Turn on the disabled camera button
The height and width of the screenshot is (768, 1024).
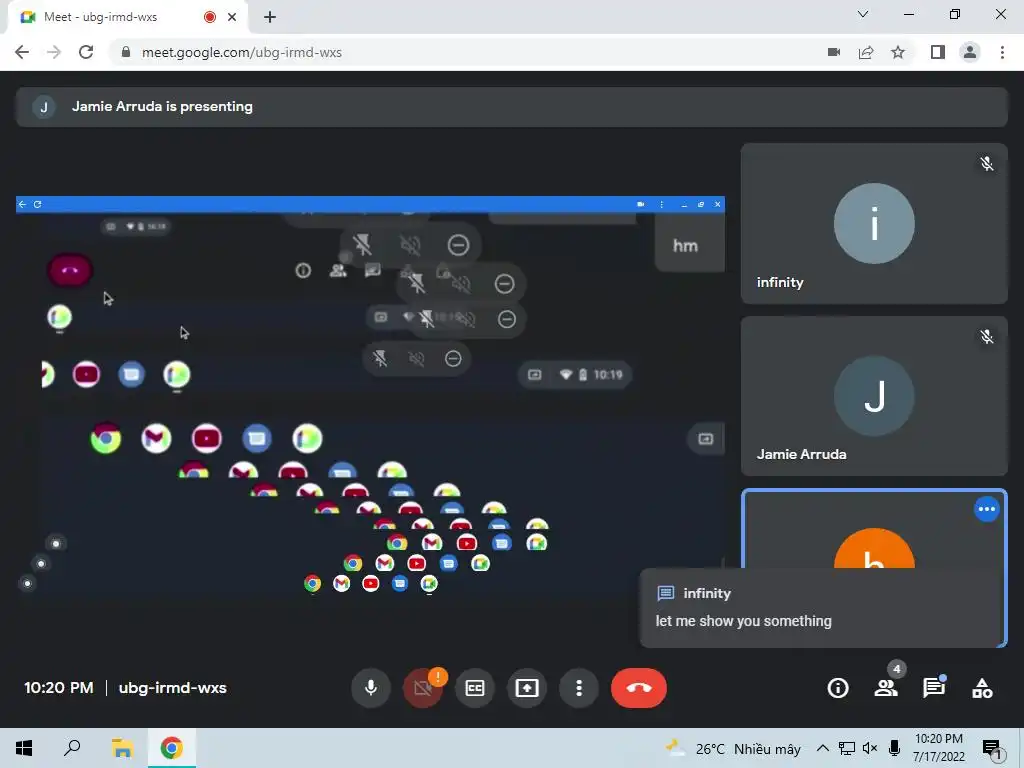click(423, 688)
